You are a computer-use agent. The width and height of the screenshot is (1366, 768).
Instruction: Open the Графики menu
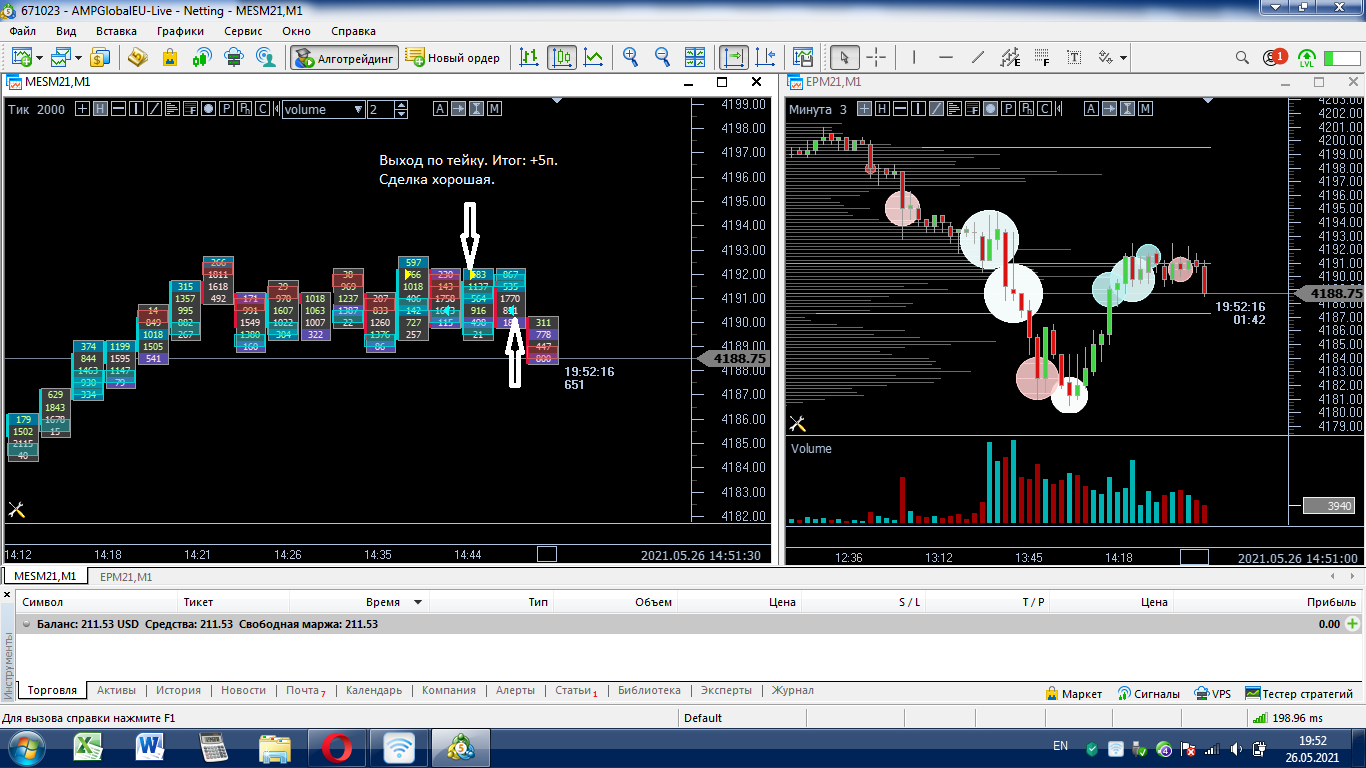pyautogui.click(x=180, y=31)
